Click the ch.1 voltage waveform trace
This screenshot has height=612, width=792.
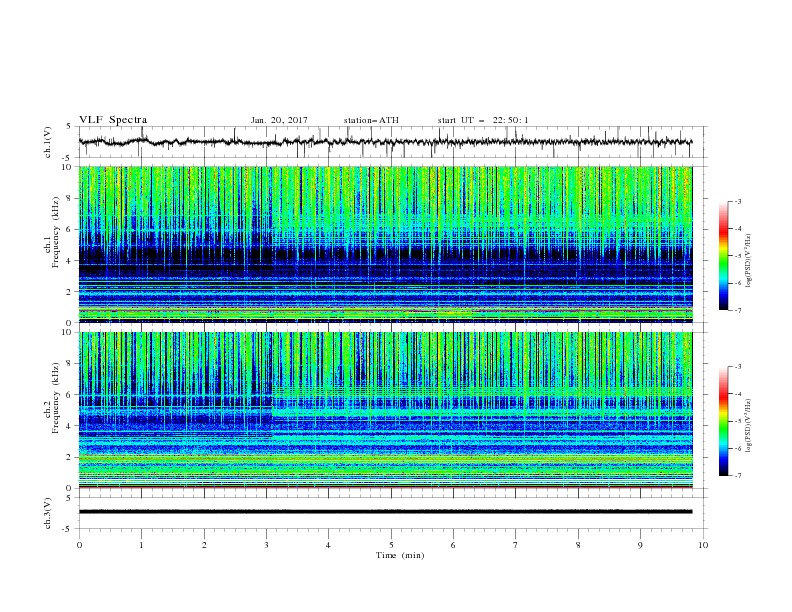(385, 142)
